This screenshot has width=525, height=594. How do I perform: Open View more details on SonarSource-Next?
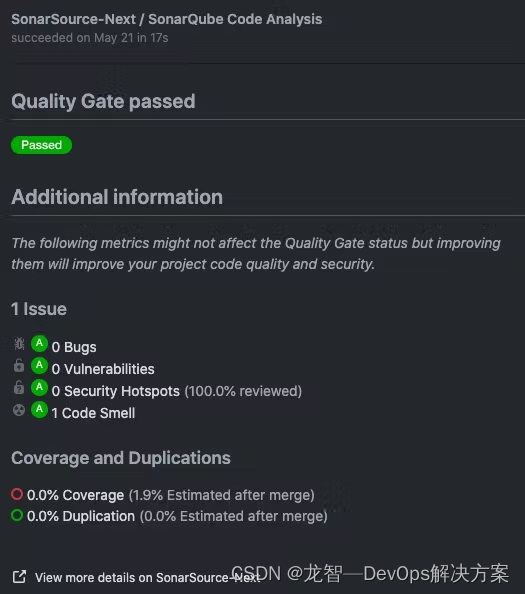click(148, 578)
